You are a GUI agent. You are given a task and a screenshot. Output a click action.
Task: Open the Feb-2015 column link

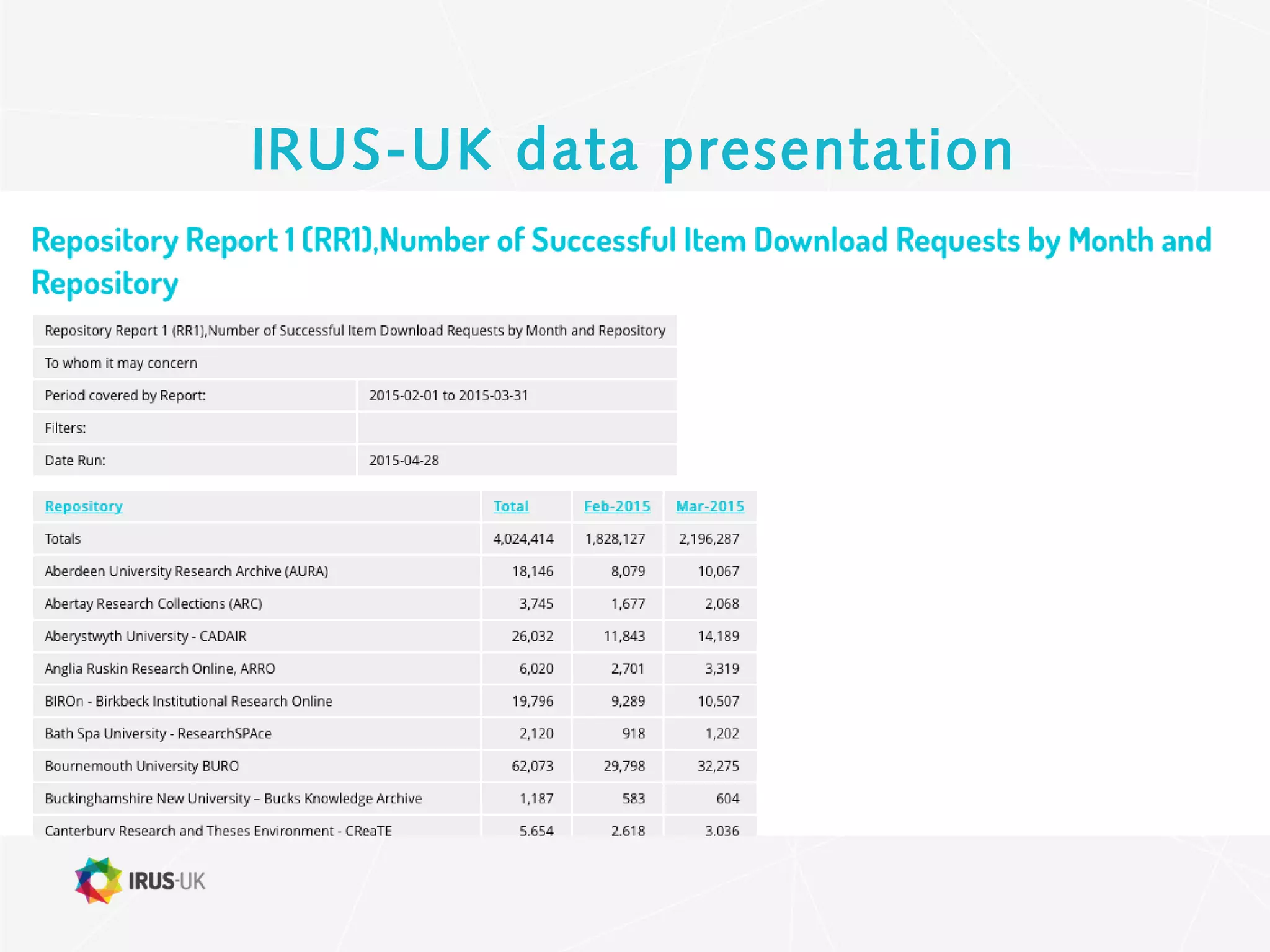[617, 506]
